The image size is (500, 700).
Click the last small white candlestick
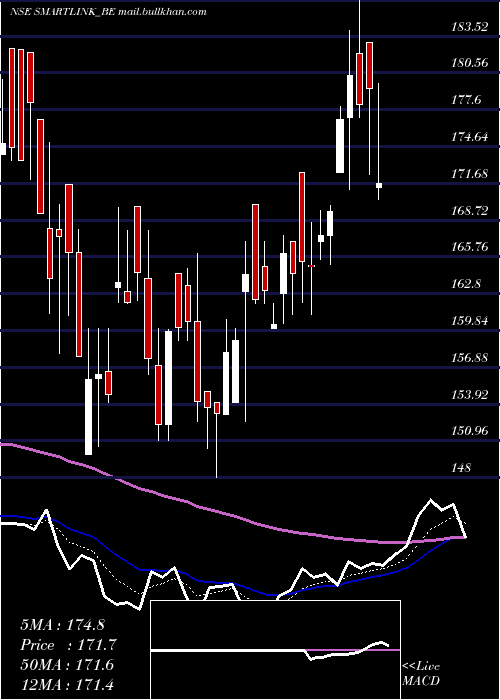pyautogui.click(x=379, y=185)
